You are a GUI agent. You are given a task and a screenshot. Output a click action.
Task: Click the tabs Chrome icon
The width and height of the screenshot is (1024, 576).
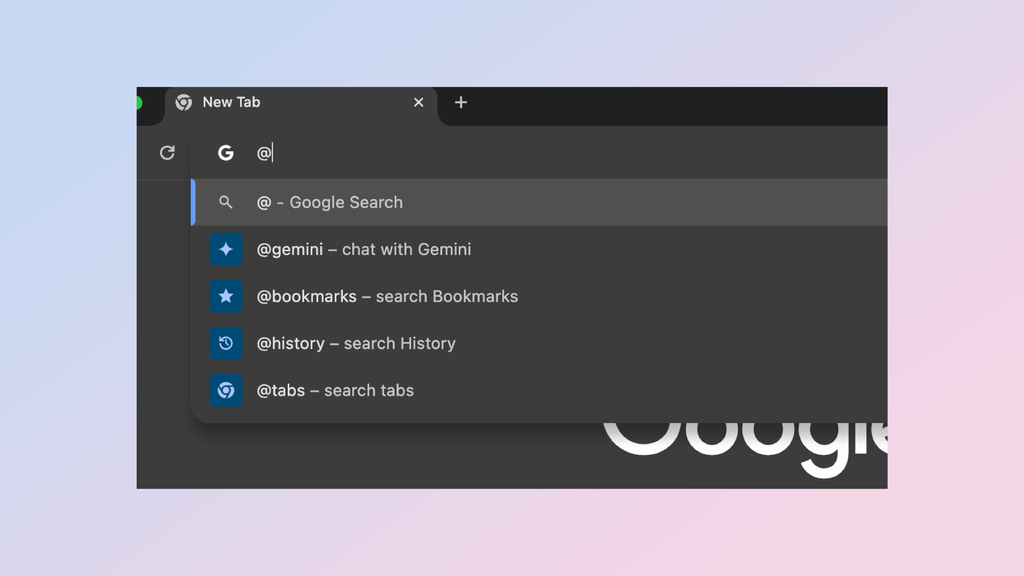tap(226, 391)
